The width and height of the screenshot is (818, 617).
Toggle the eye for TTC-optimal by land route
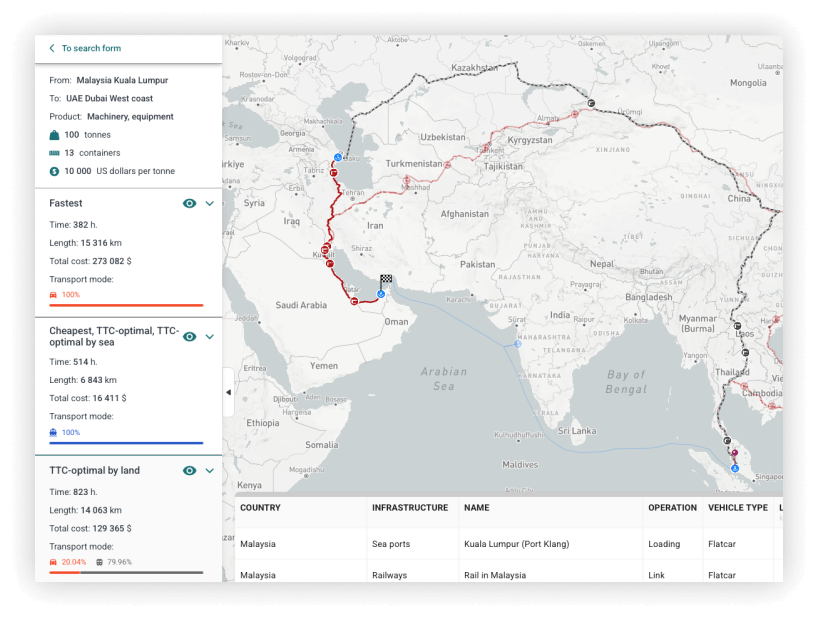tap(189, 470)
